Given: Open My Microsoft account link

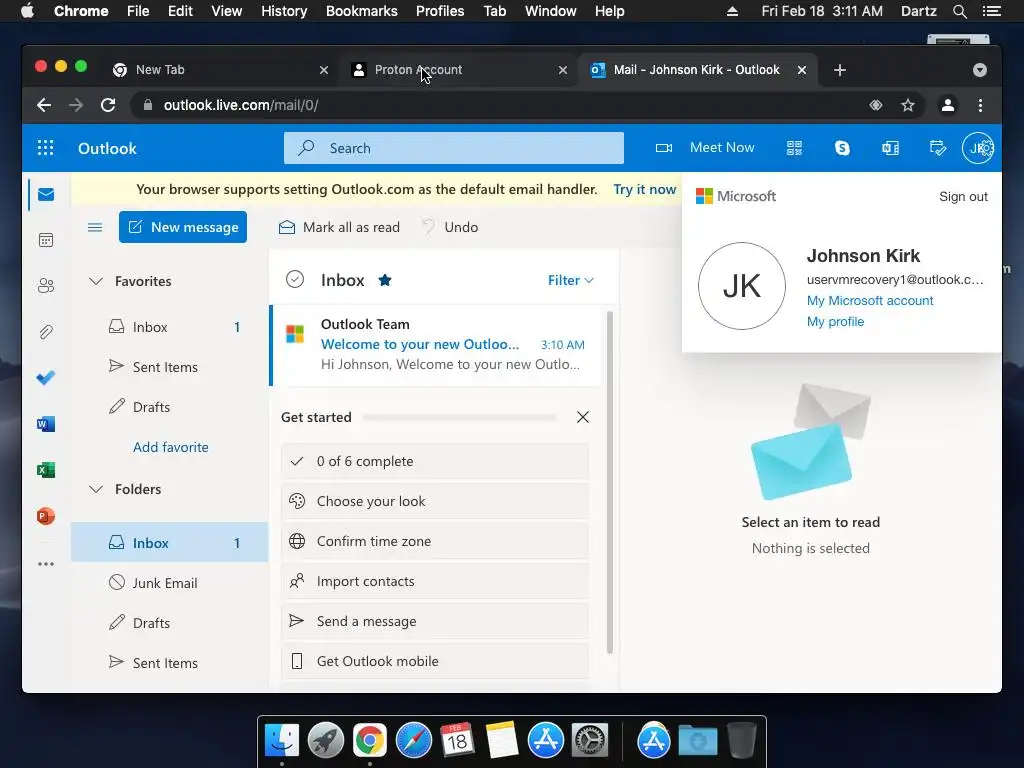Looking at the screenshot, I should pos(870,300).
